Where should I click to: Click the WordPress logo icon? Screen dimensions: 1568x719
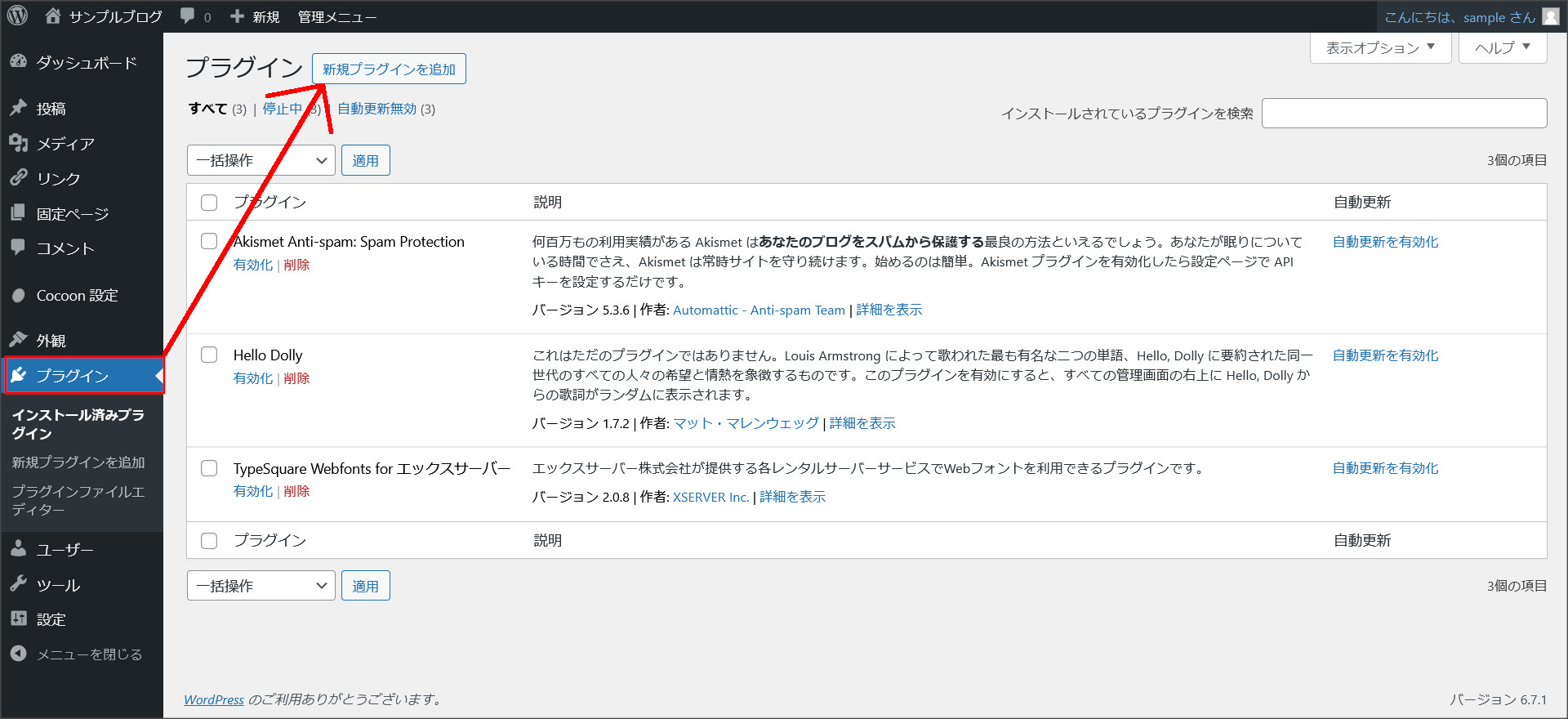pos(18,16)
